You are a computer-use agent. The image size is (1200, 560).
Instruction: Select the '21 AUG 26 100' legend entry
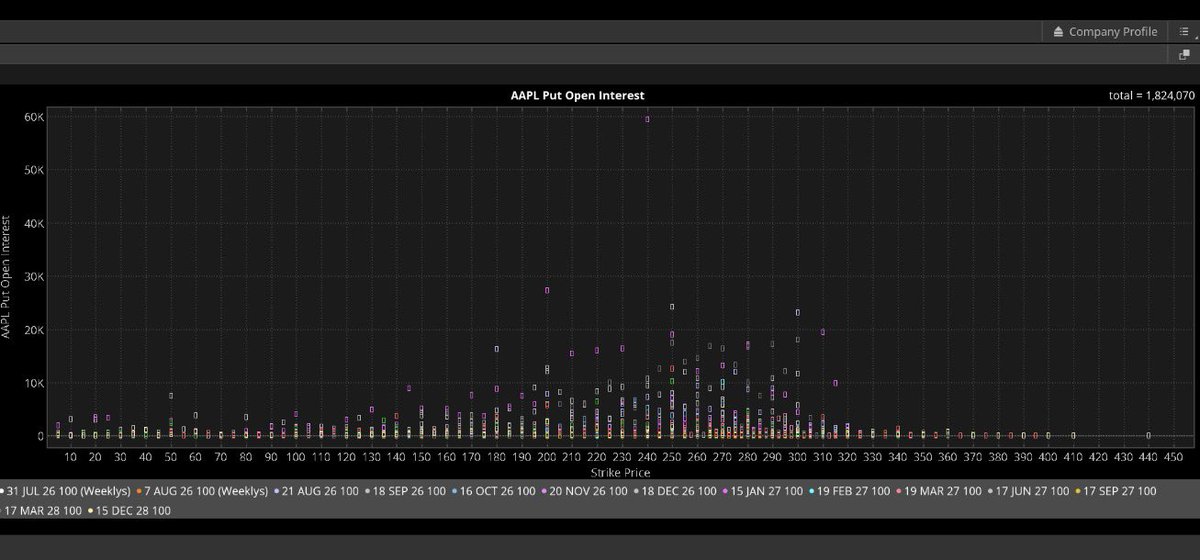click(x=318, y=491)
